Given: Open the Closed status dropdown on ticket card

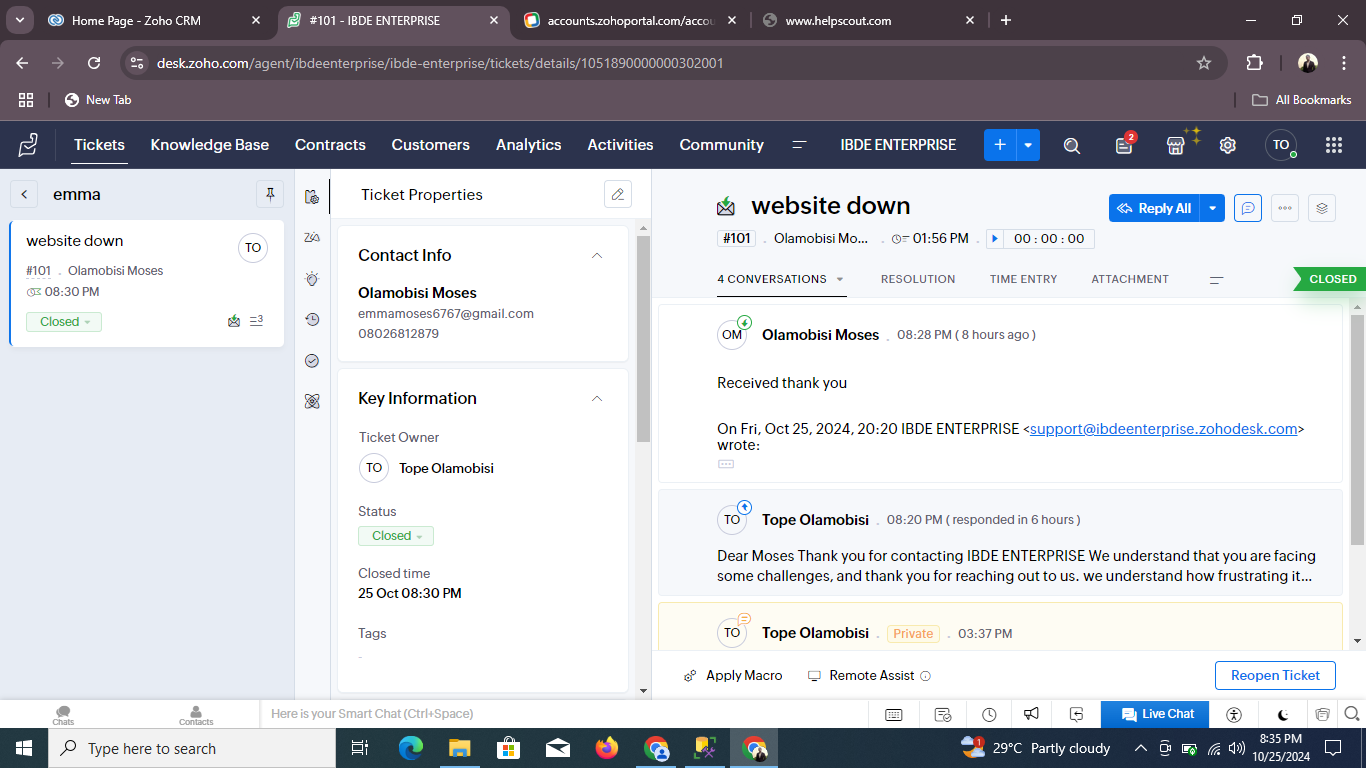Looking at the screenshot, I should [64, 322].
